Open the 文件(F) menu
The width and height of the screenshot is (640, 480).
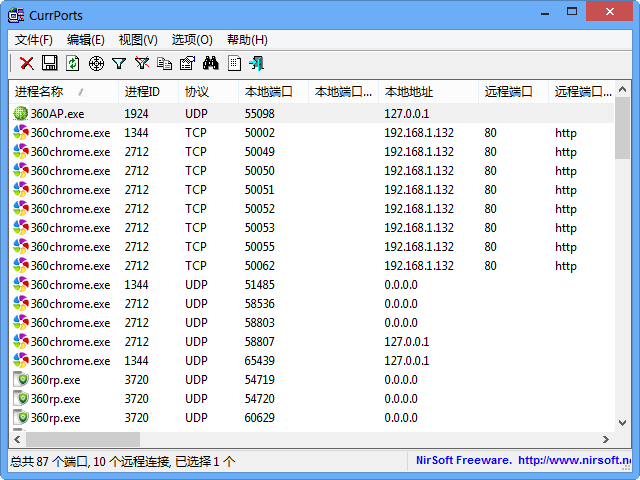click(34, 40)
